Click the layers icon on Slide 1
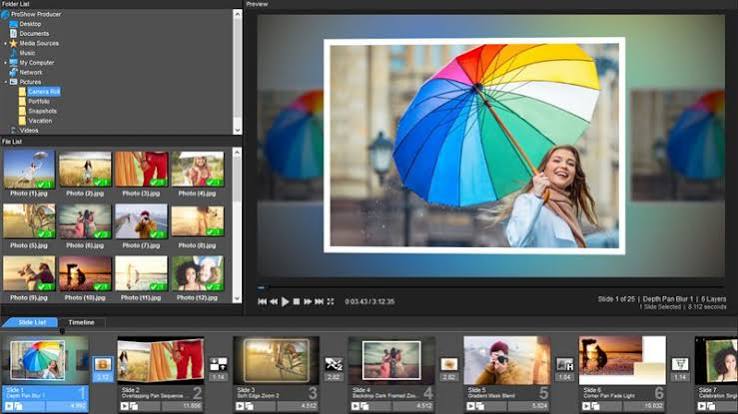Viewport: 738px width, 414px height. pyautogui.click(x=18, y=406)
